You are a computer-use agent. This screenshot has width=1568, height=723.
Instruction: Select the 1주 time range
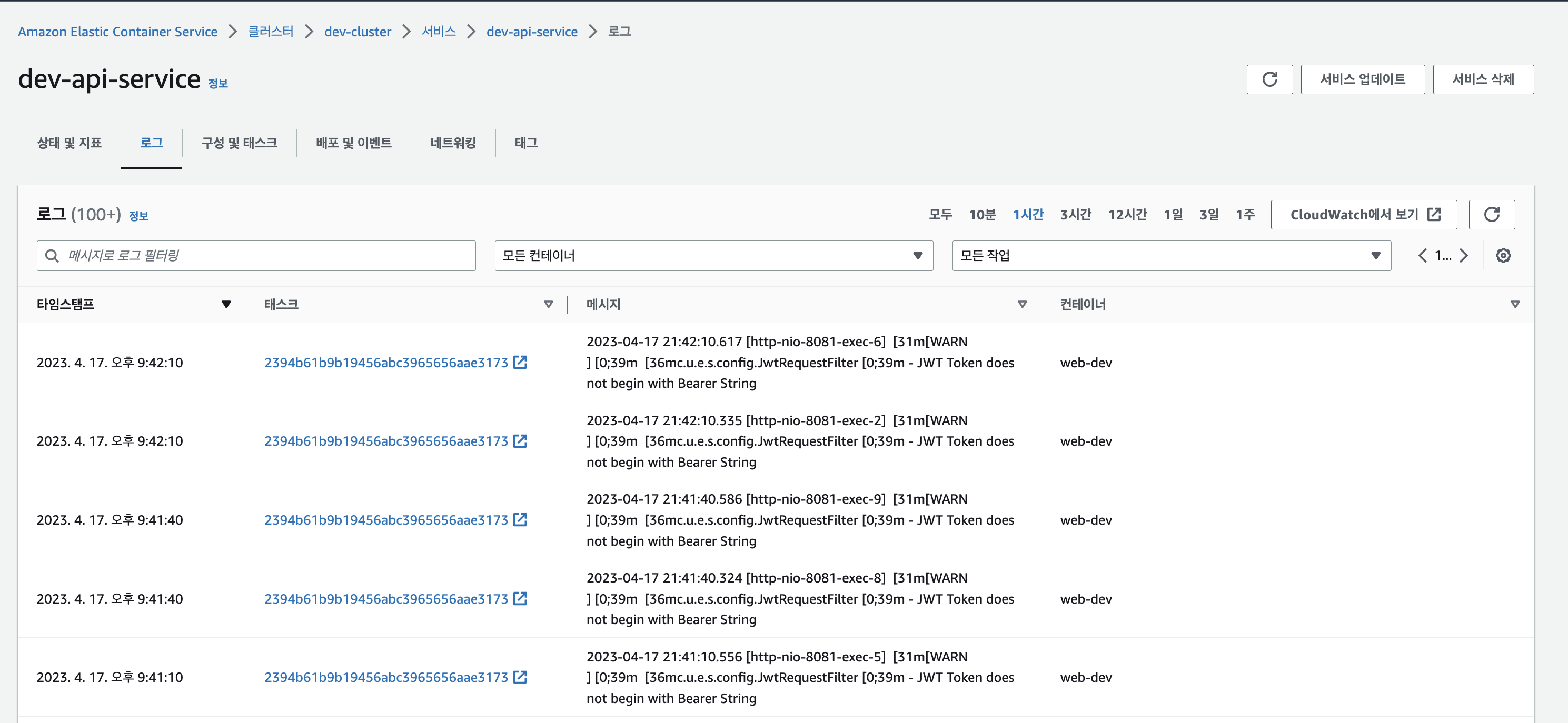point(1245,215)
